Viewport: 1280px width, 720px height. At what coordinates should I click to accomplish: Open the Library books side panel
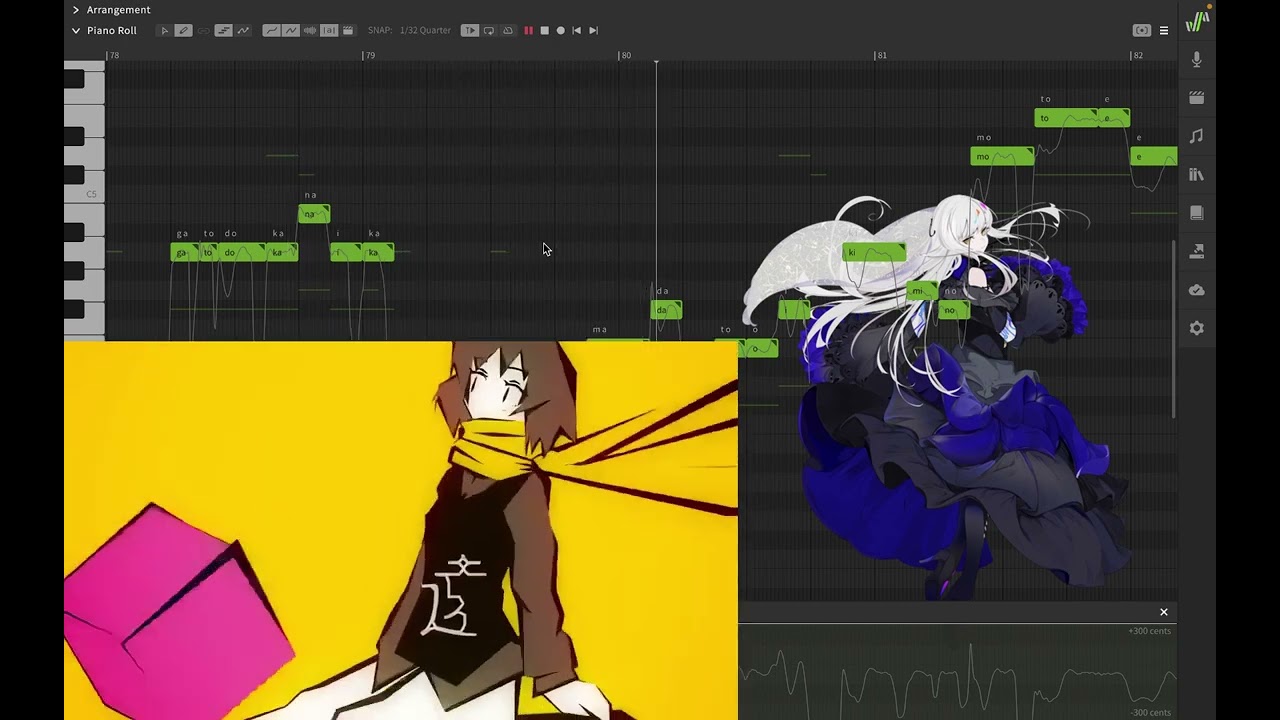(x=1197, y=175)
